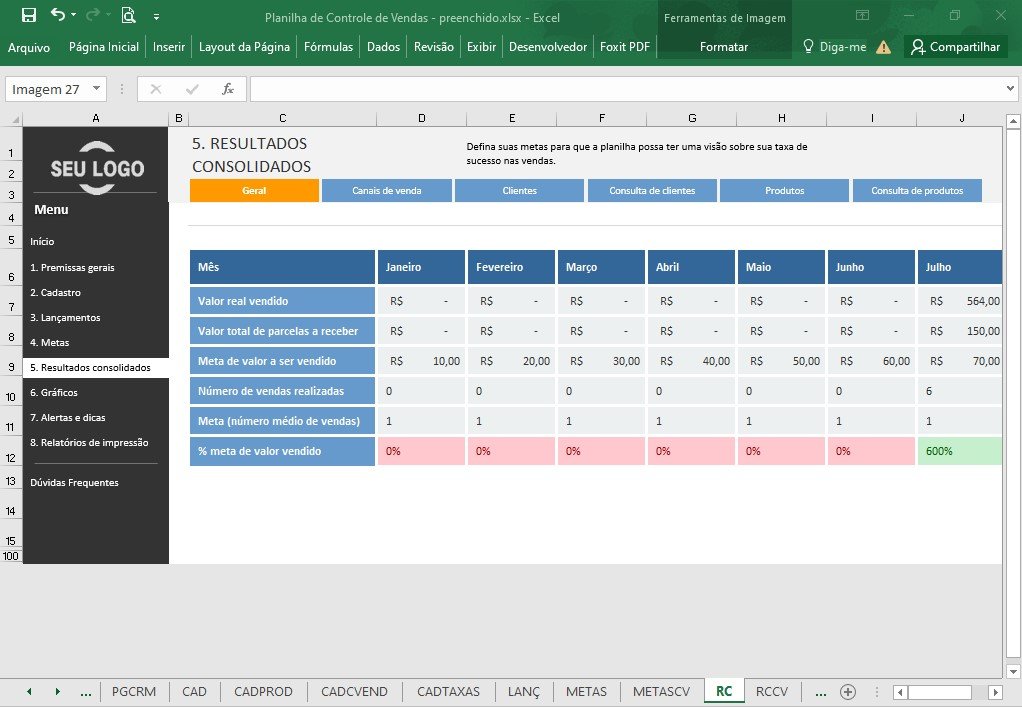Open Customize Quick Access Toolbar dropdown

click(156, 16)
